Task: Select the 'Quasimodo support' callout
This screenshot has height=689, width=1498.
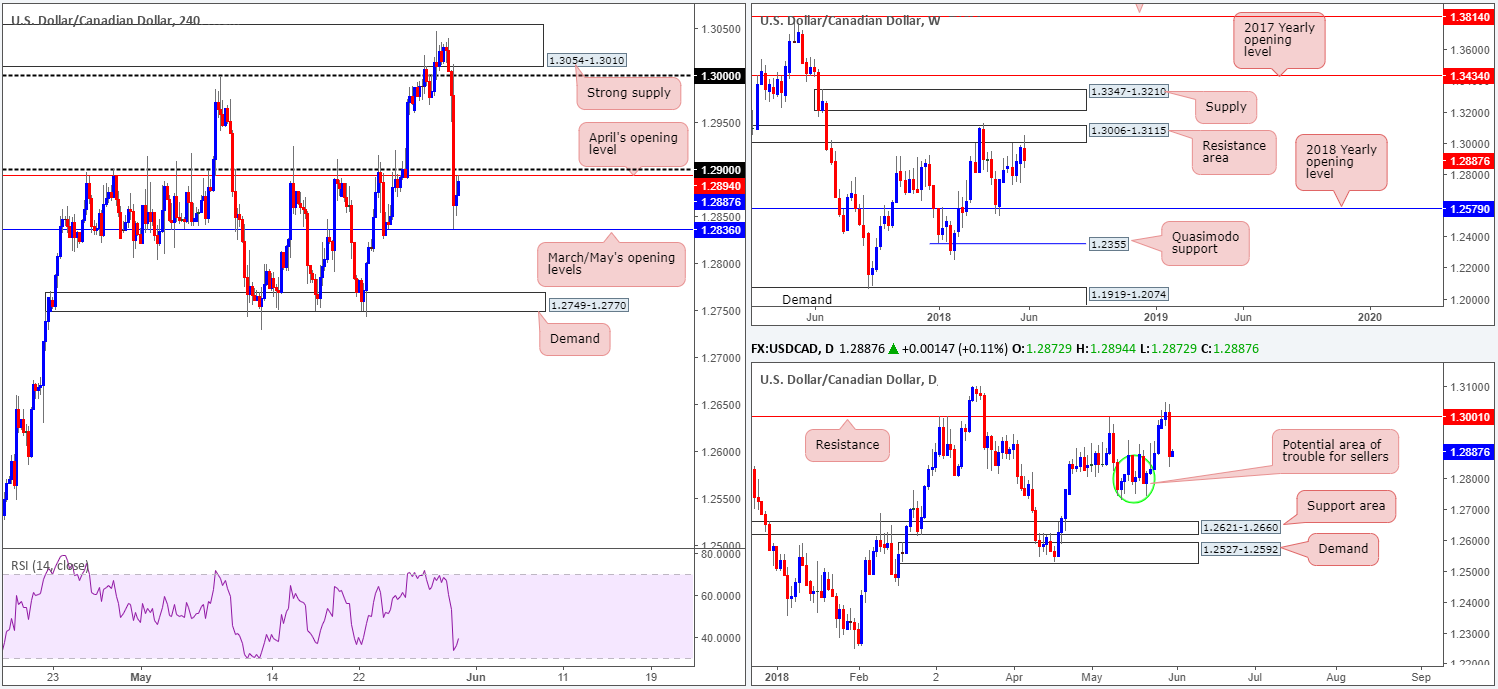Action: pos(1206,243)
